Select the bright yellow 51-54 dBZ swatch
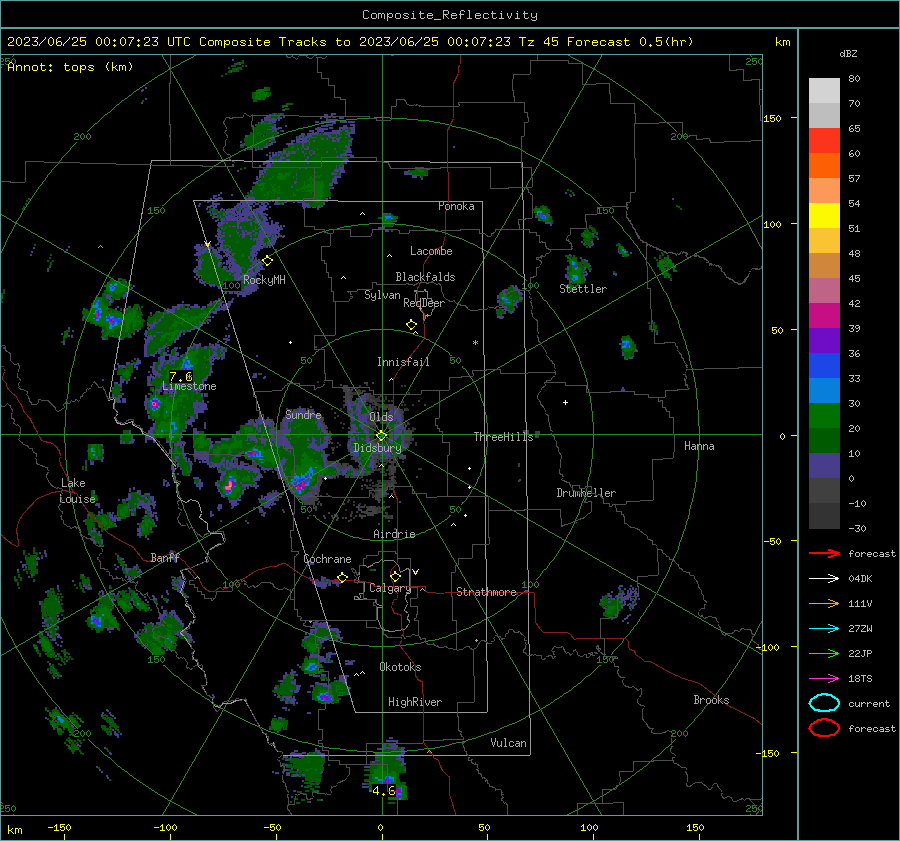Image resolution: width=900 pixels, height=841 pixels. 824,215
